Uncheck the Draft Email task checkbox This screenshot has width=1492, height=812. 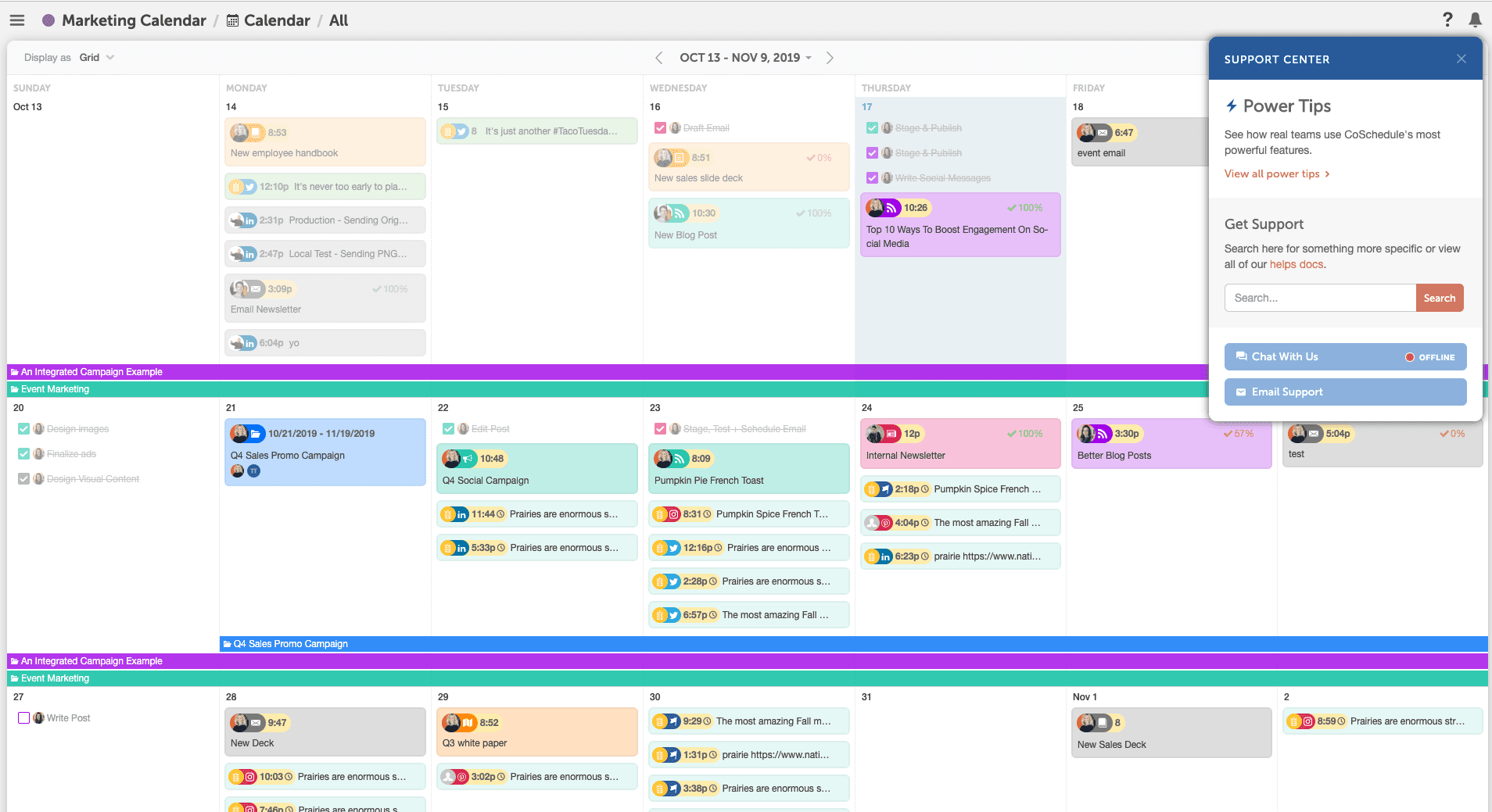(660, 128)
